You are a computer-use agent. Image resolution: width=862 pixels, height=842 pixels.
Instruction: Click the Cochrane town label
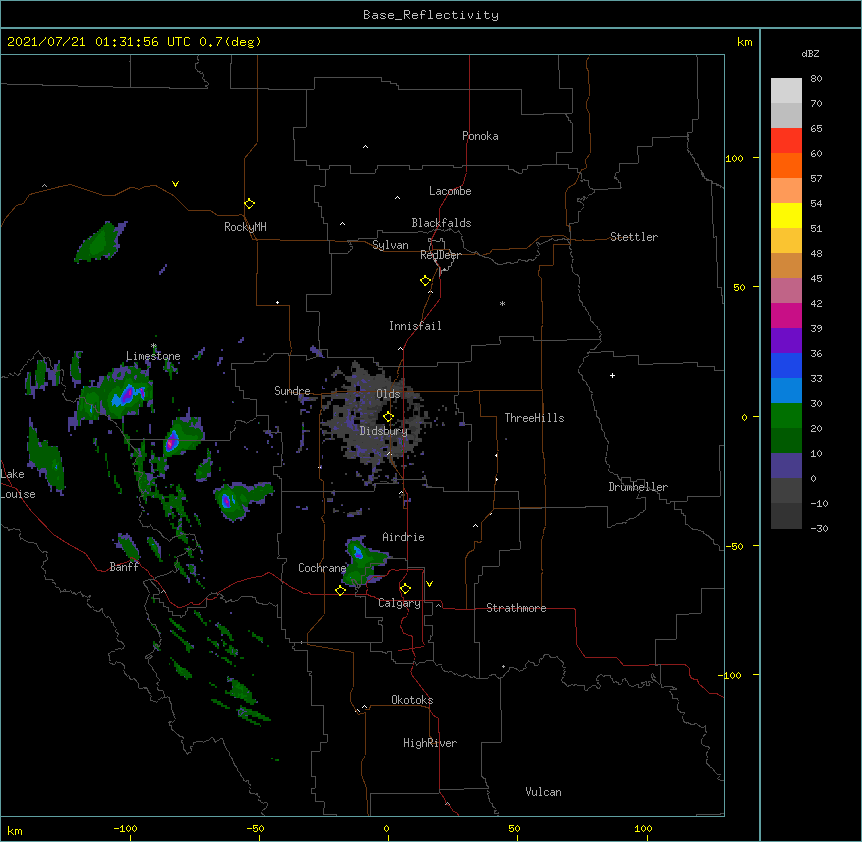click(322, 568)
